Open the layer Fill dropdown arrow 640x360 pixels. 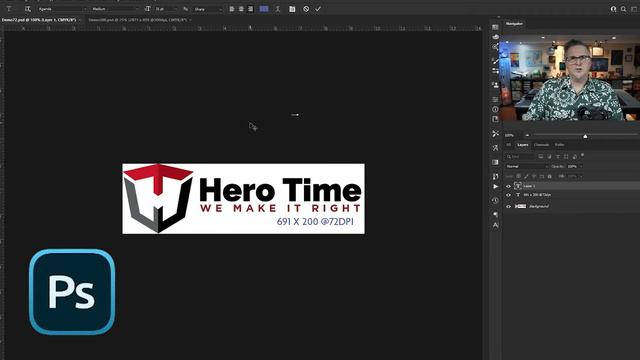(x=581, y=176)
